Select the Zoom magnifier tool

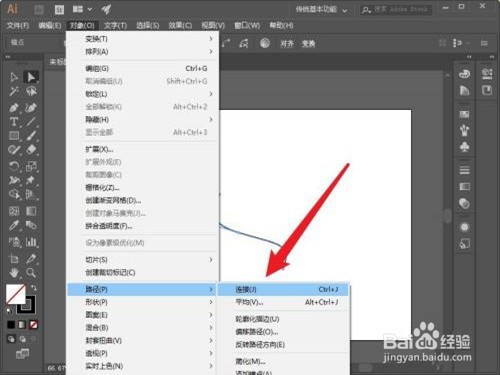[31, 273]
